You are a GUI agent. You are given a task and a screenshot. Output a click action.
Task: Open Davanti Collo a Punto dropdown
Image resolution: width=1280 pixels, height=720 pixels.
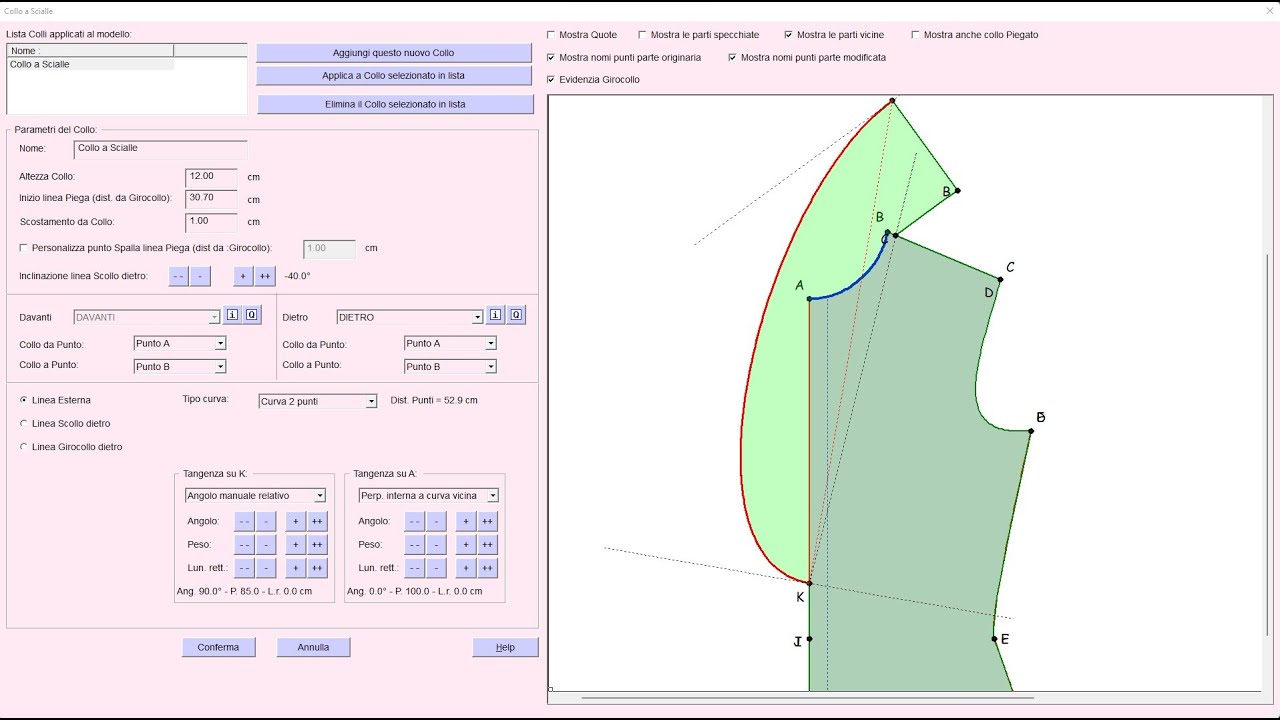coord(180,366)
